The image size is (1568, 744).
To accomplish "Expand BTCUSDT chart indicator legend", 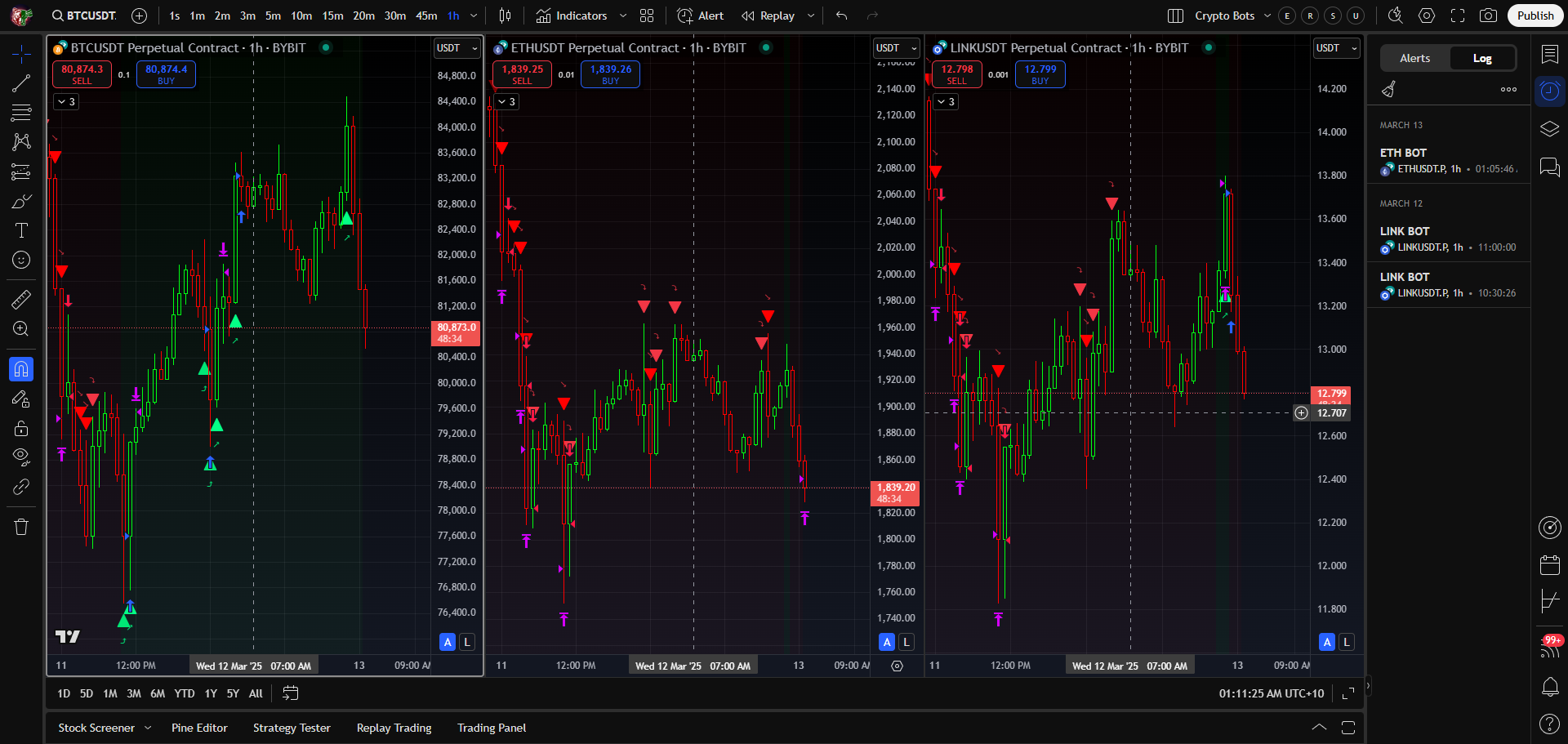I will point(66,102).
